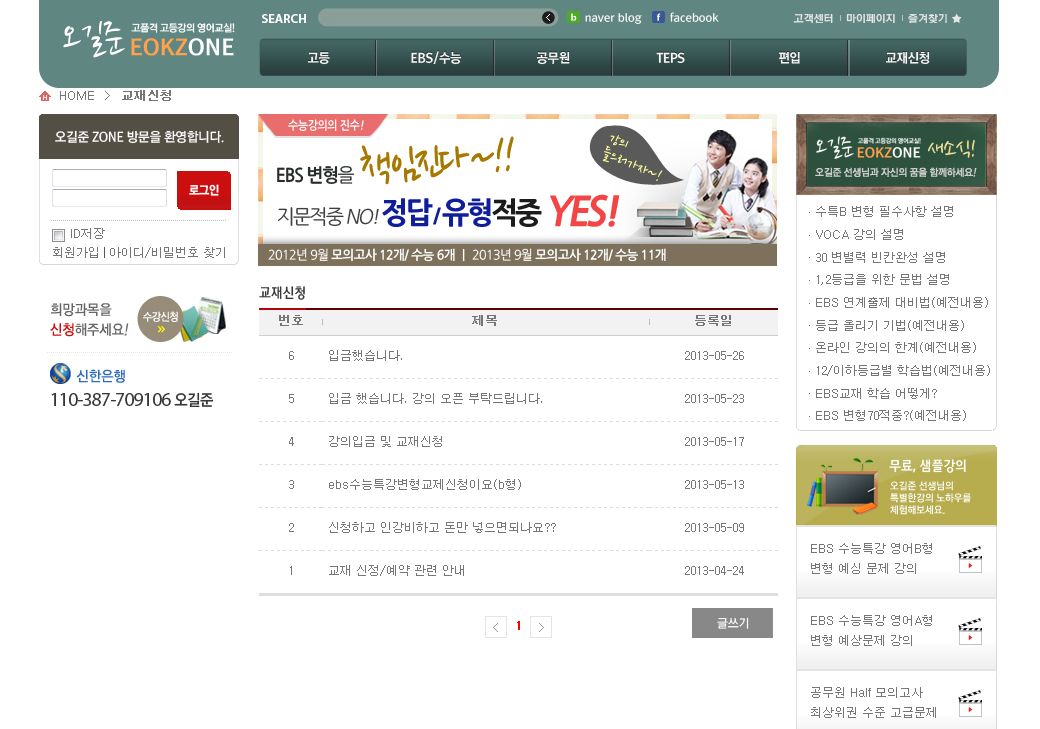Select the 교재신청 navigation menu item
This screenshot has width=1040, height=729.
click(x=907, y=58)
